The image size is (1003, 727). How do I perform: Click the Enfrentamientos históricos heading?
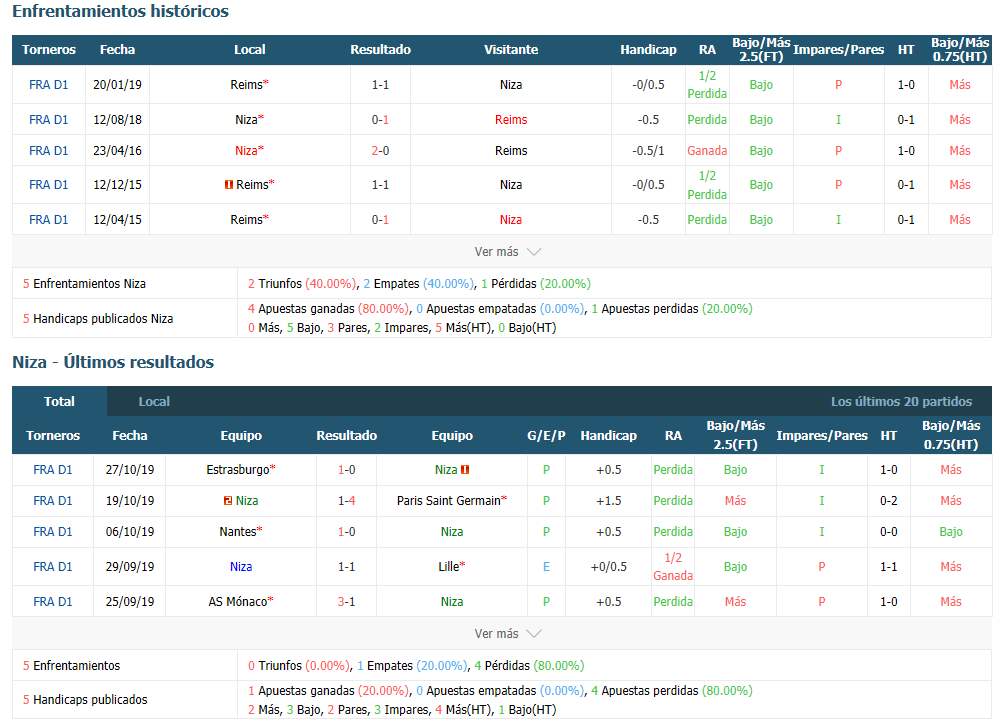pos(120,12)
